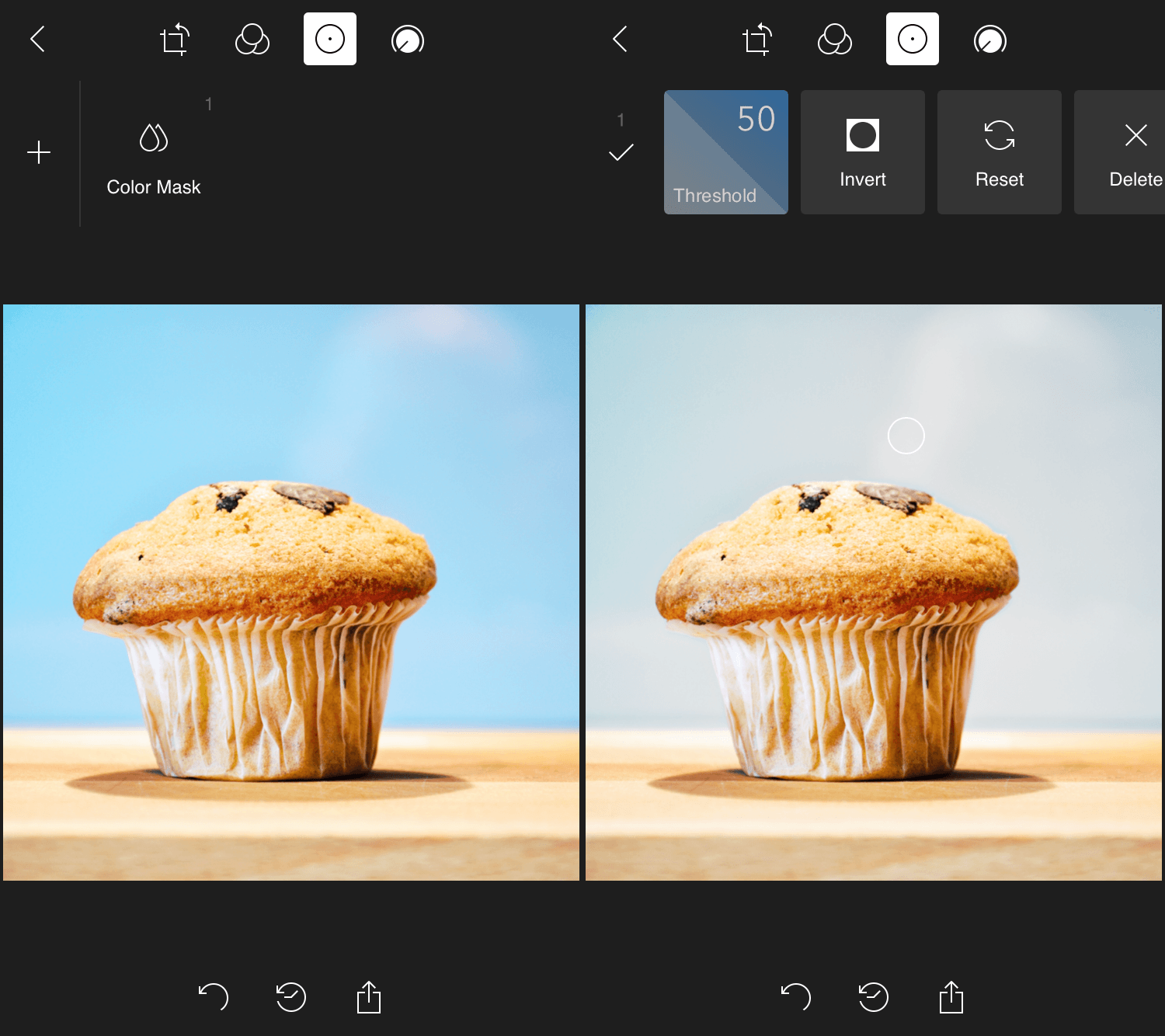
Task: Delete the current mask
Action: (x=1135, y=151)
